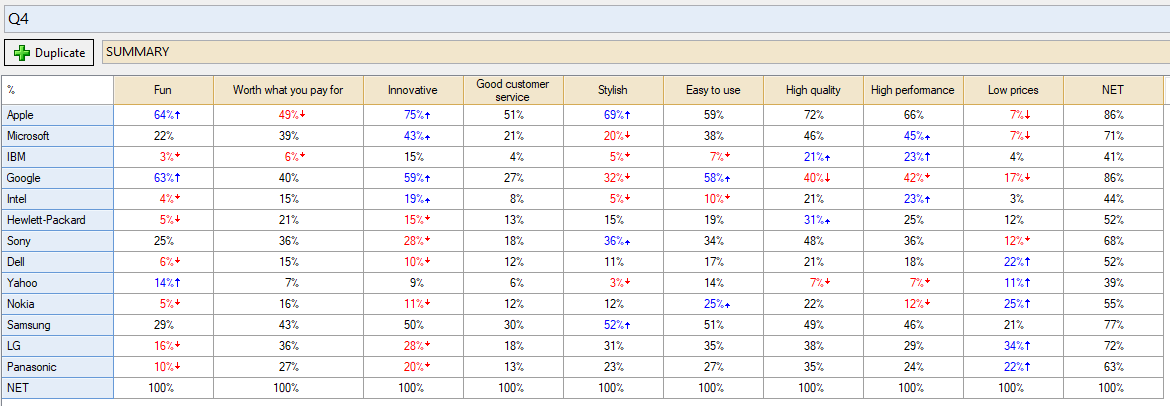Select the High performance column header

(x=913, y=90)
